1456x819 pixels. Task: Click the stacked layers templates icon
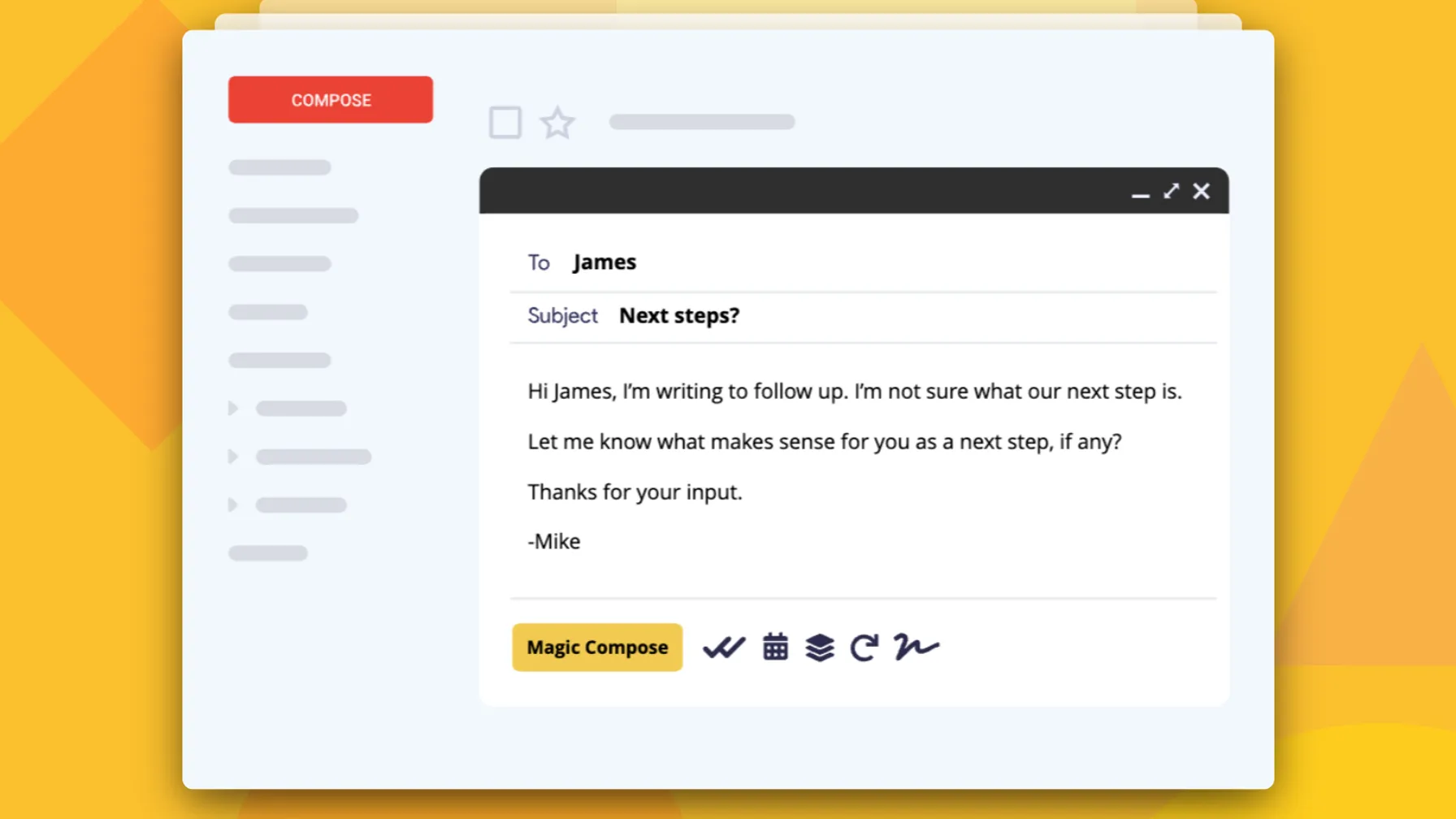coord(820,648)
